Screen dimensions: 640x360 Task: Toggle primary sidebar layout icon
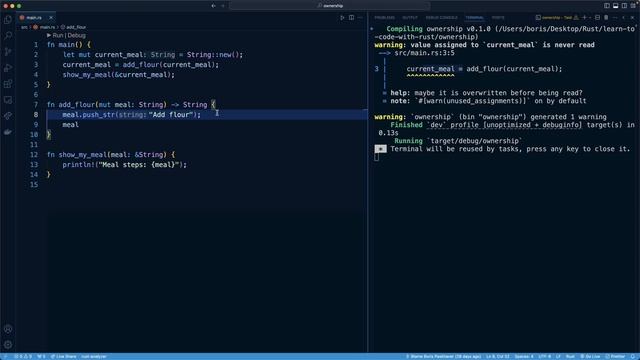(x=607, y=6)
